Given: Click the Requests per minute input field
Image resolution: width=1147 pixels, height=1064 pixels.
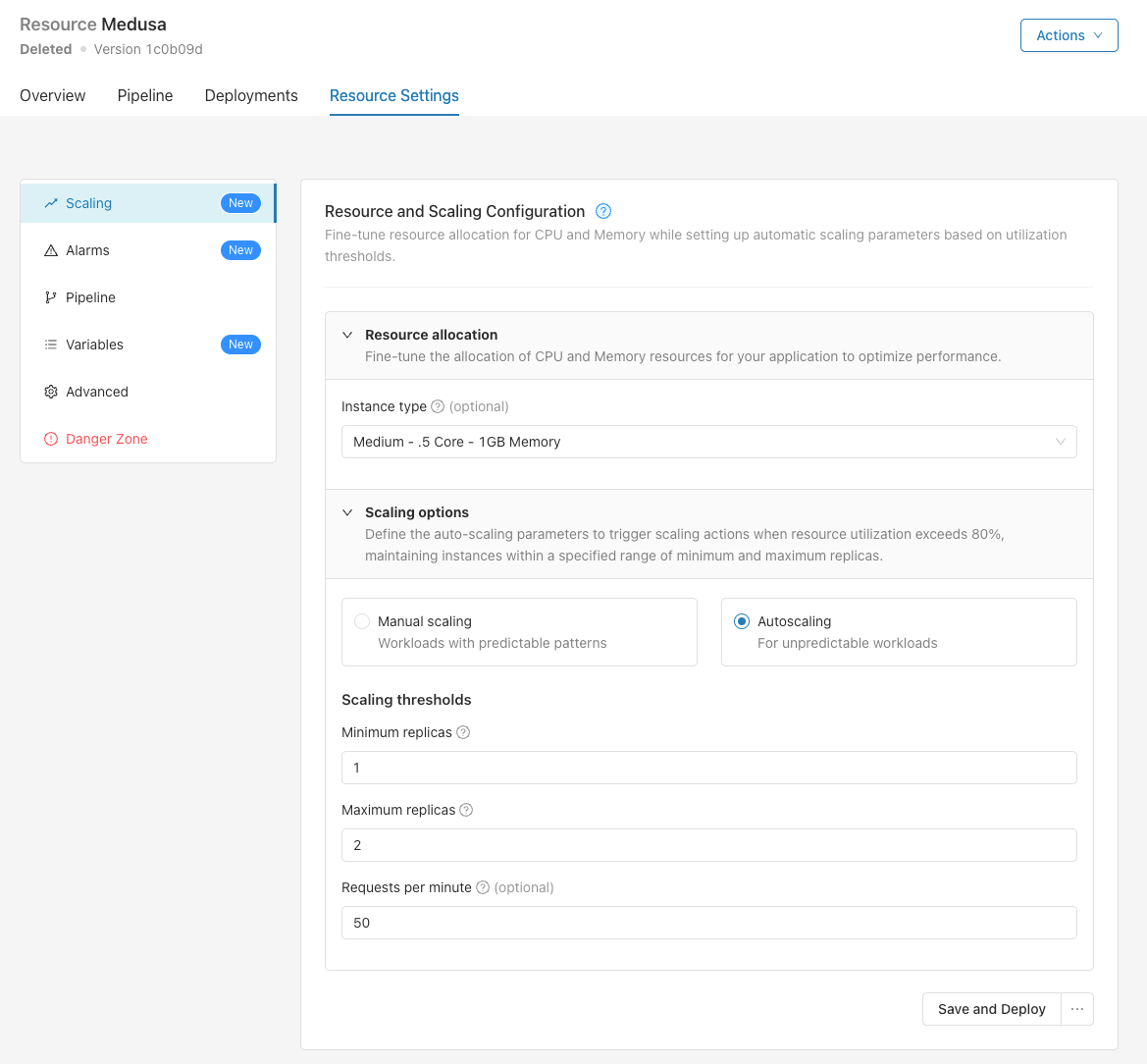Looking at the screenshot, I should point(708,923).
